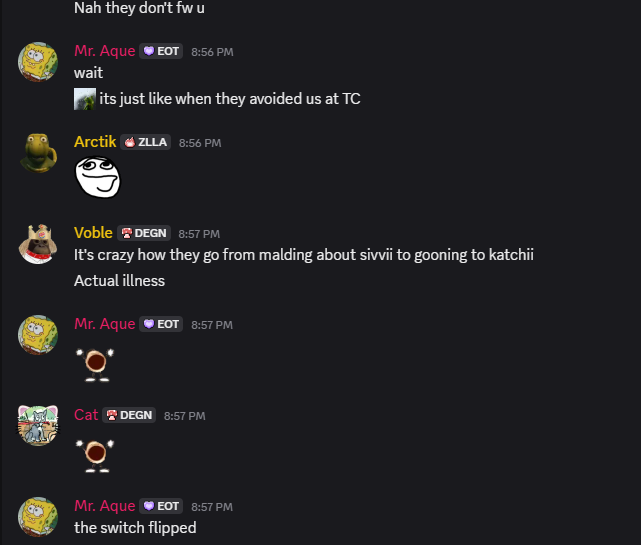This screenshot has width=641, height=545.
Task: Click Cat's DEGN server tag
Action: [129, 415]
